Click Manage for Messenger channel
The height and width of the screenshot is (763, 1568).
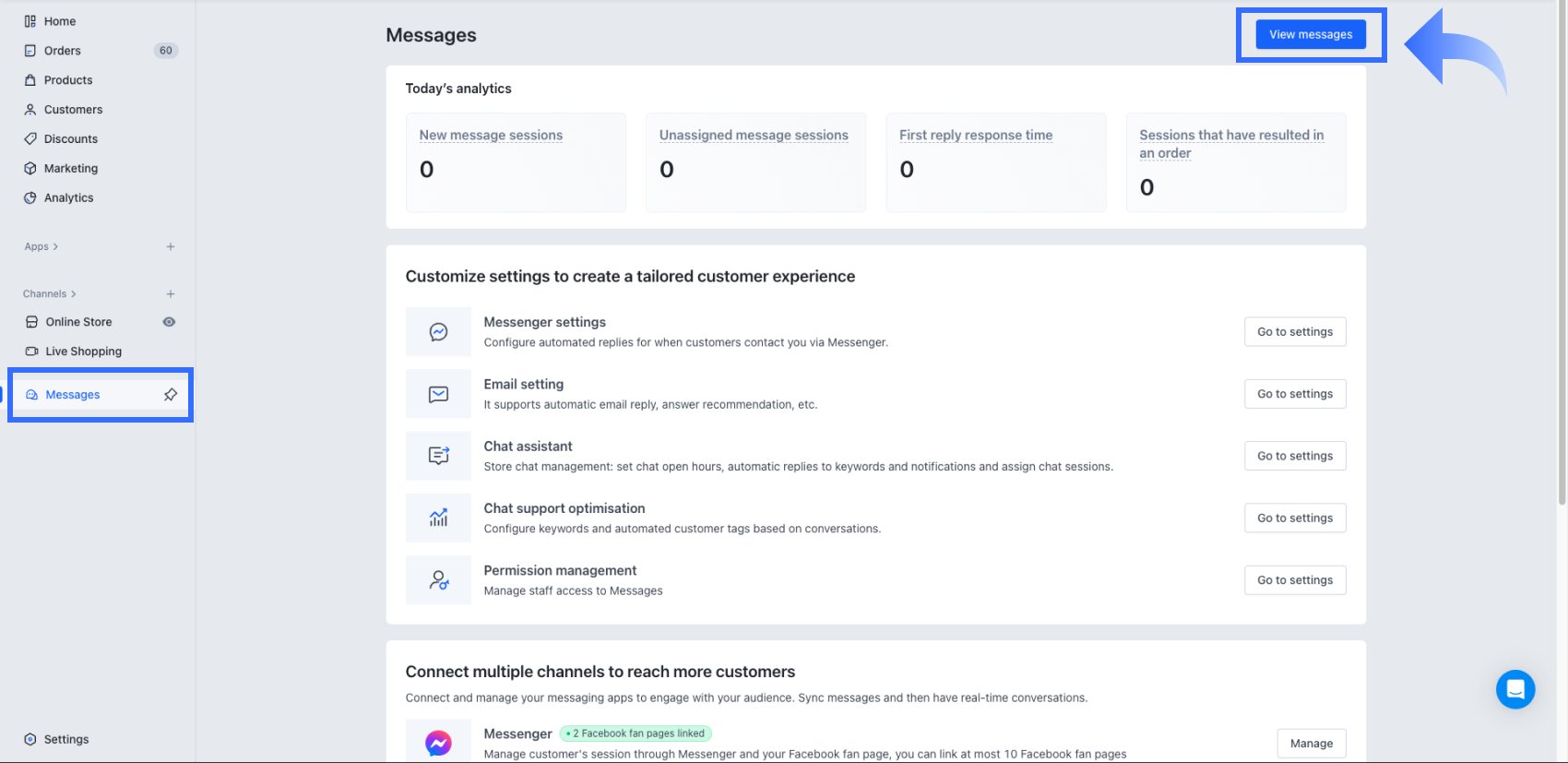point(1311,744)
